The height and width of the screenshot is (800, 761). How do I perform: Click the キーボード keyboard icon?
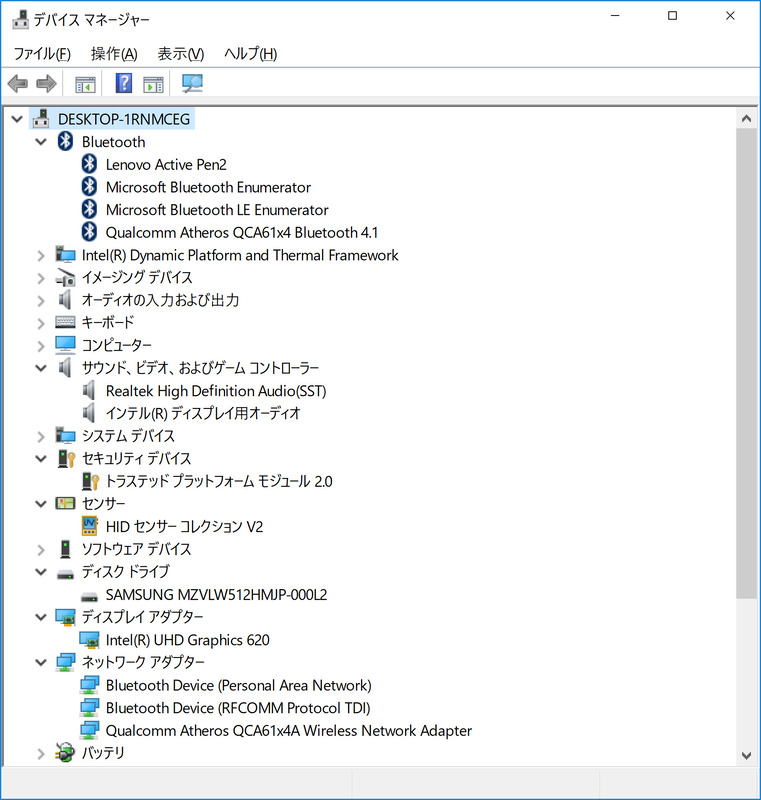(65, 322)
